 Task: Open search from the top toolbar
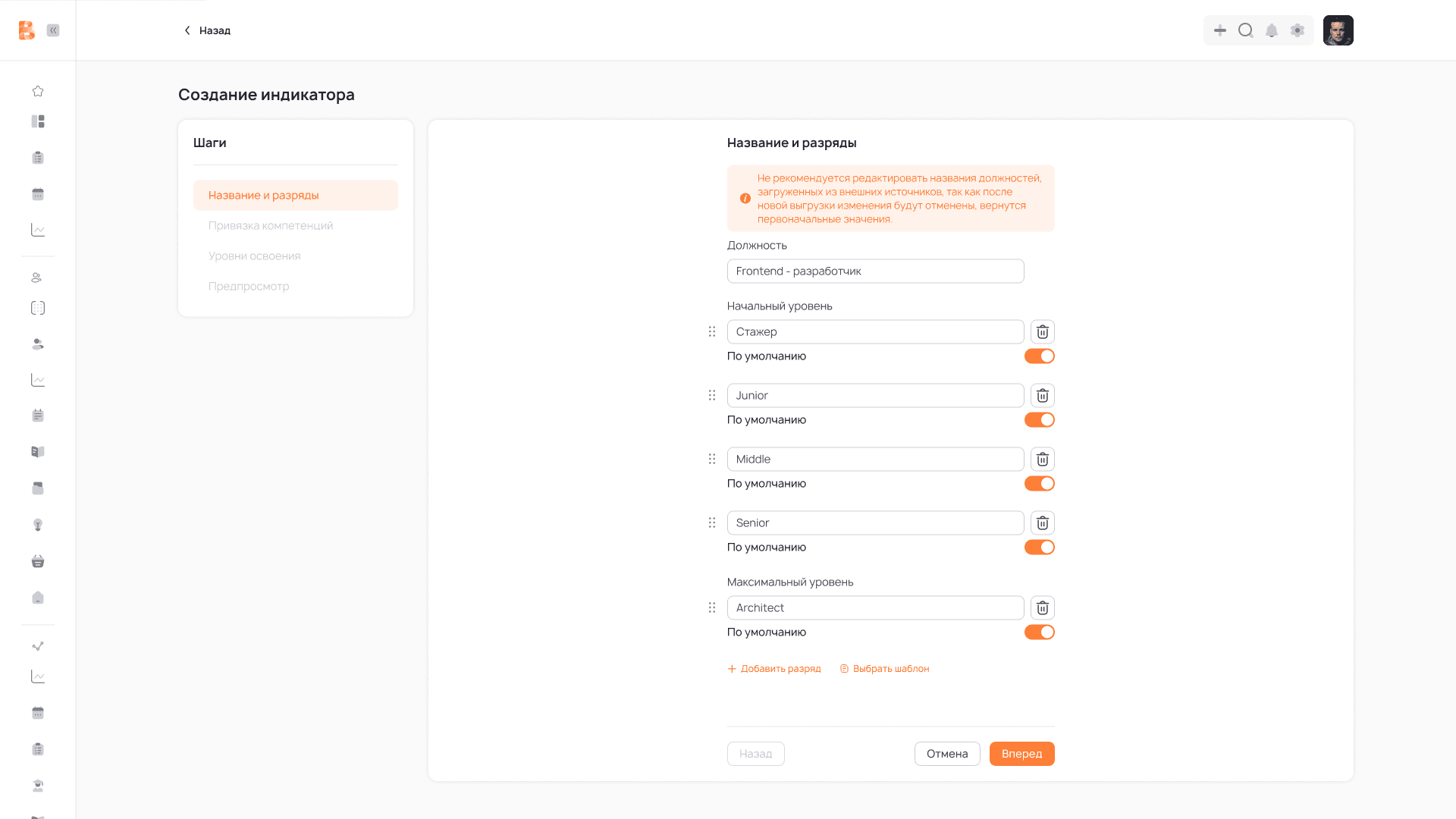1245,30
